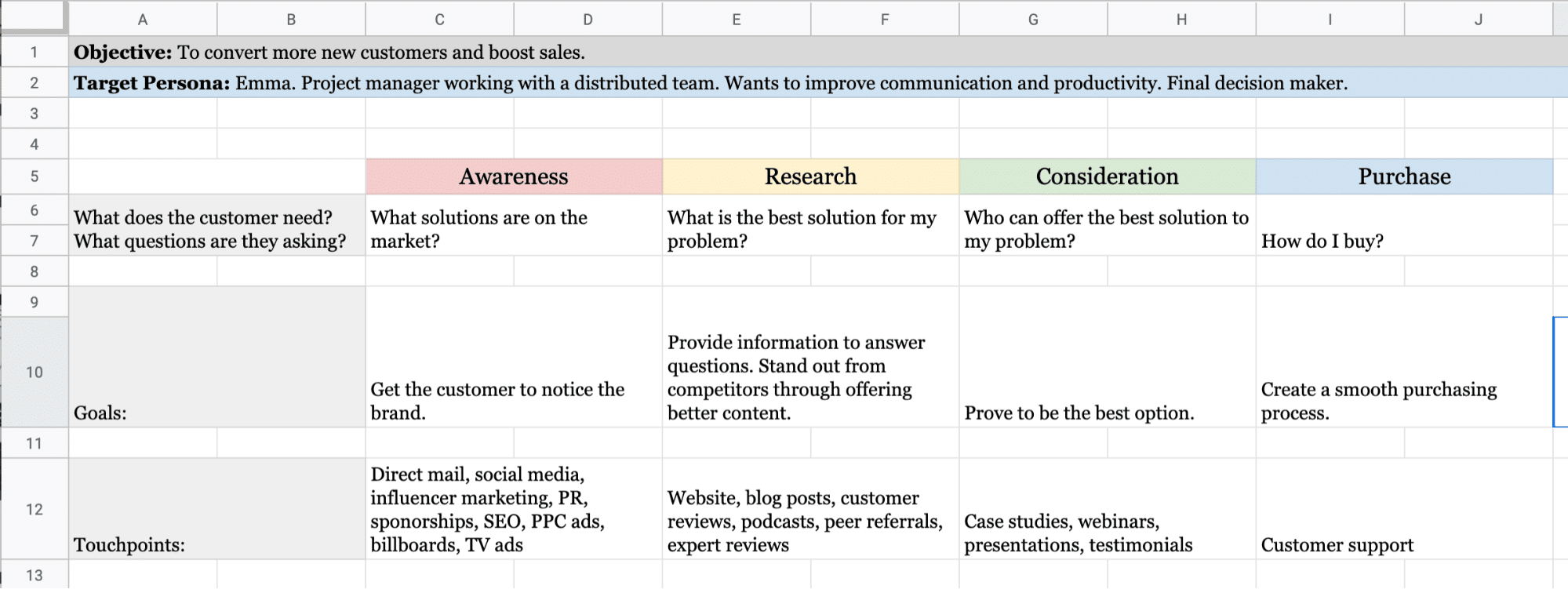Click column F header
Screen dimensions: 1568x589
coord(884,20)
